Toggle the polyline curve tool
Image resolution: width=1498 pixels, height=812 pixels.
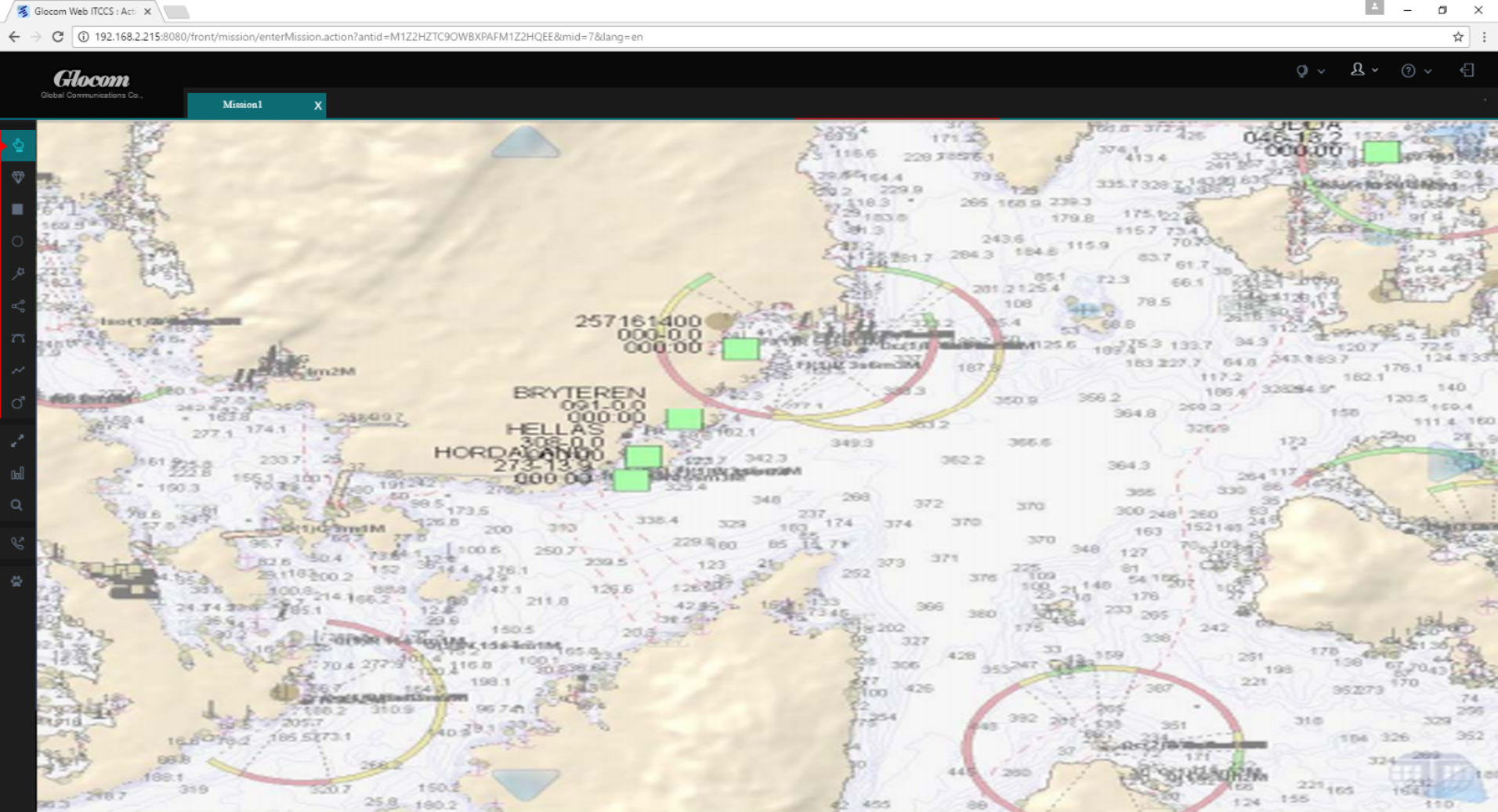click(x=17, y=370)
